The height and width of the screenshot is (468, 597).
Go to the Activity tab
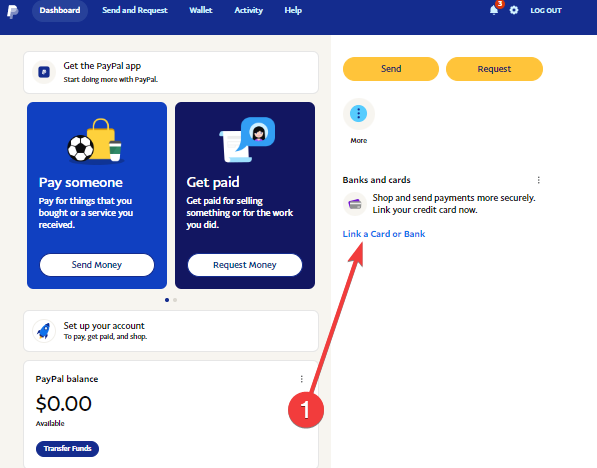point(248,10)
